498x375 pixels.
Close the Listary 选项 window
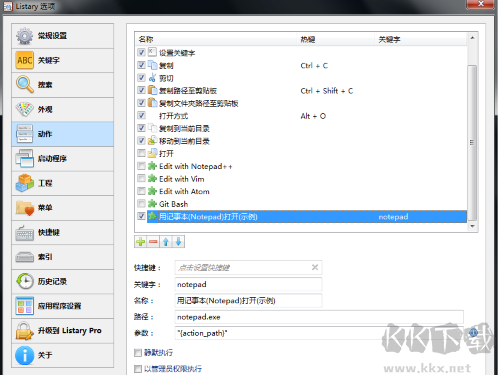480,4
